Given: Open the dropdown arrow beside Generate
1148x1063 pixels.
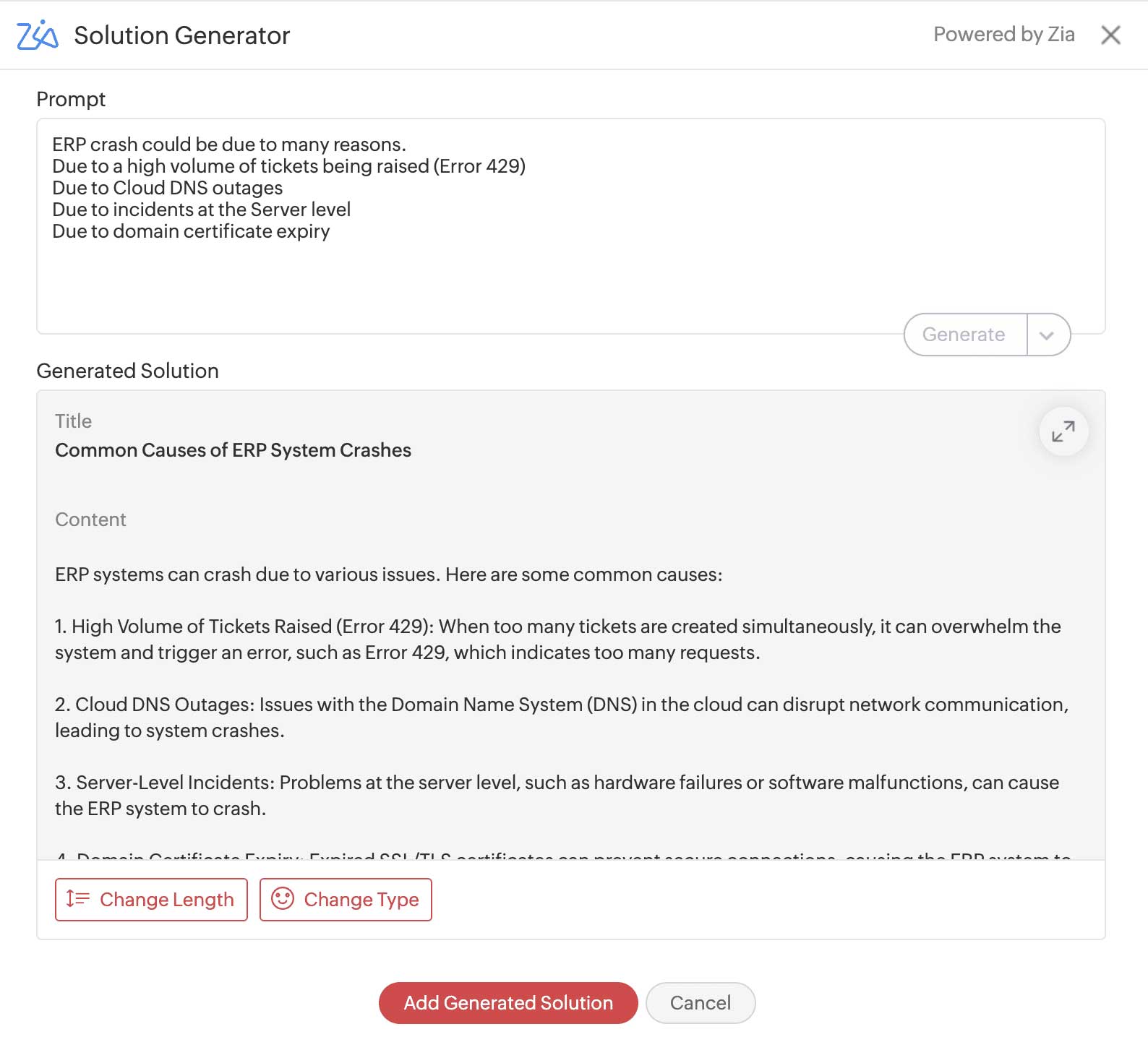Looking at the screenshot, I should point(1047,335).
